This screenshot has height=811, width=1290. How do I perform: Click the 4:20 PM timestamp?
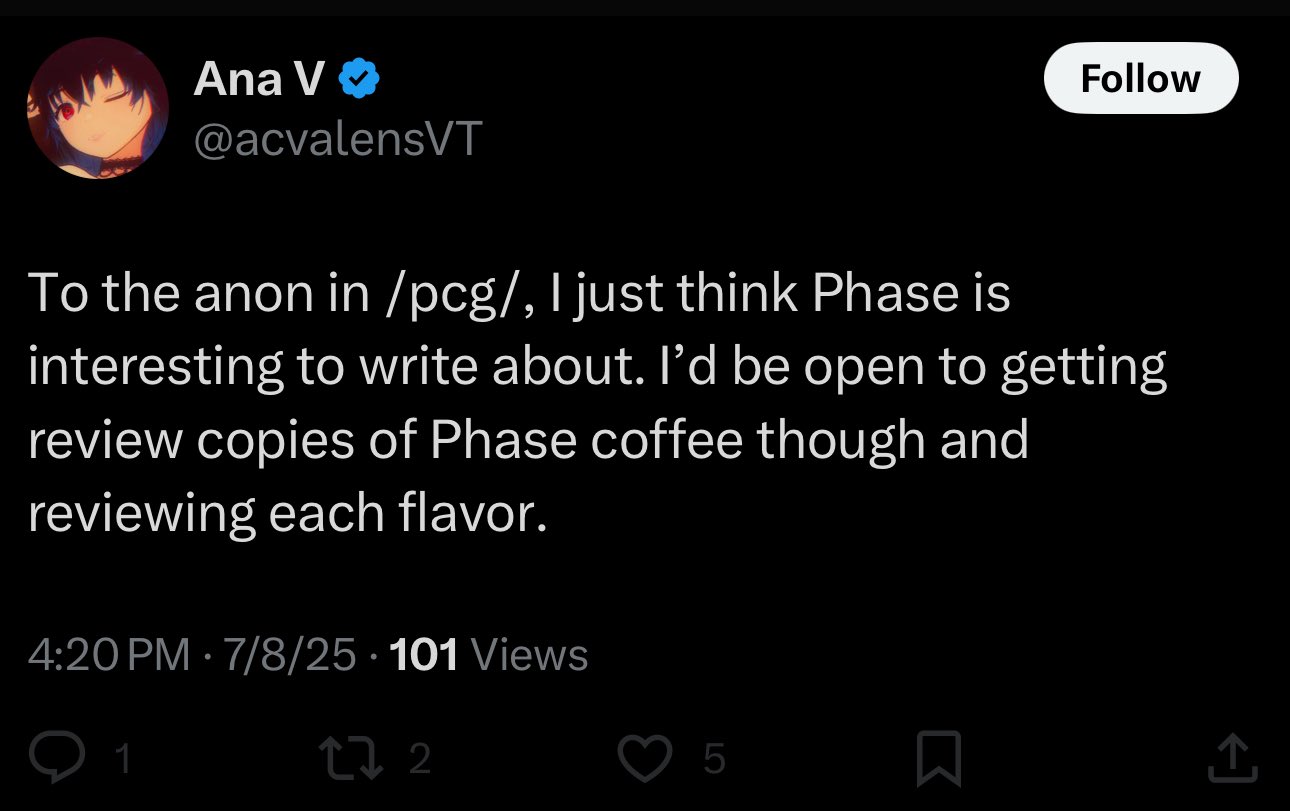109,655
